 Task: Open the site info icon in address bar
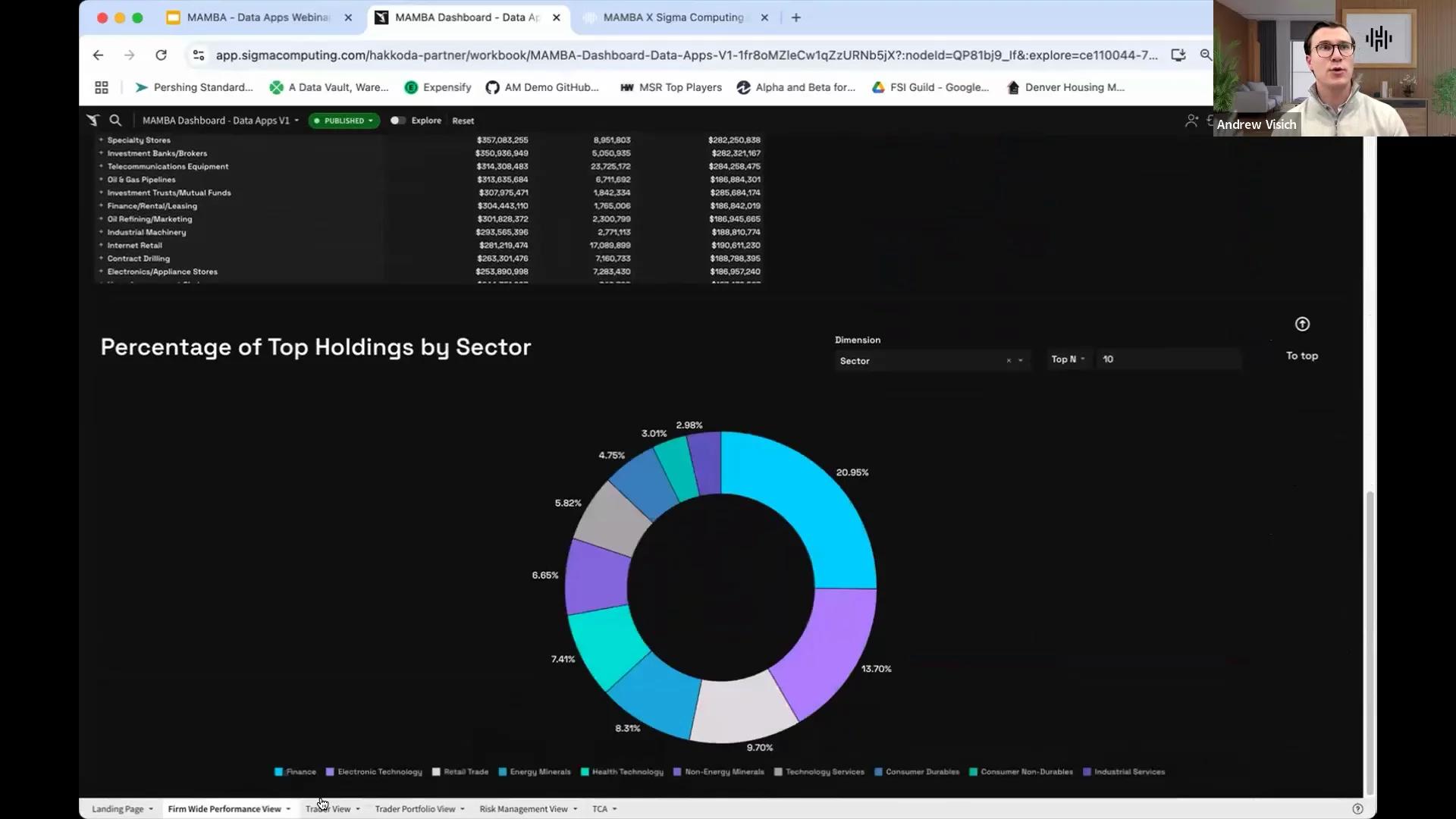(x=199, y=55)
